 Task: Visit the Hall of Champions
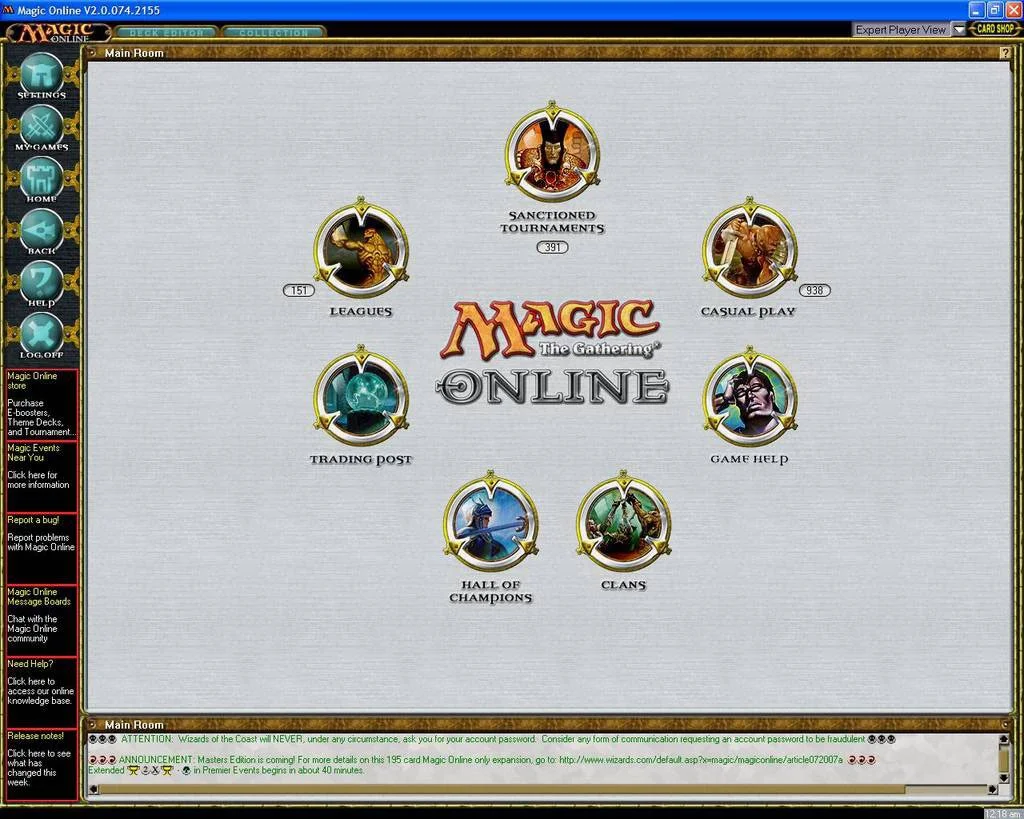[490, 523]
